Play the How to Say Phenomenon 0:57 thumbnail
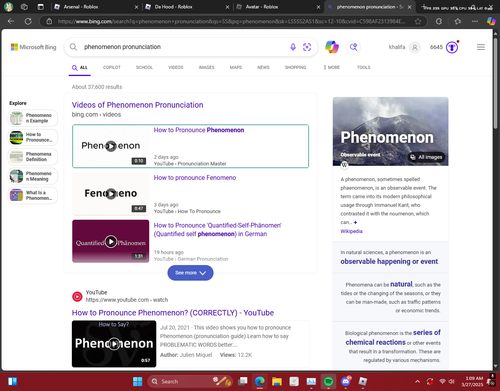This screenshot has height=391, width=500. pos(114,344)
